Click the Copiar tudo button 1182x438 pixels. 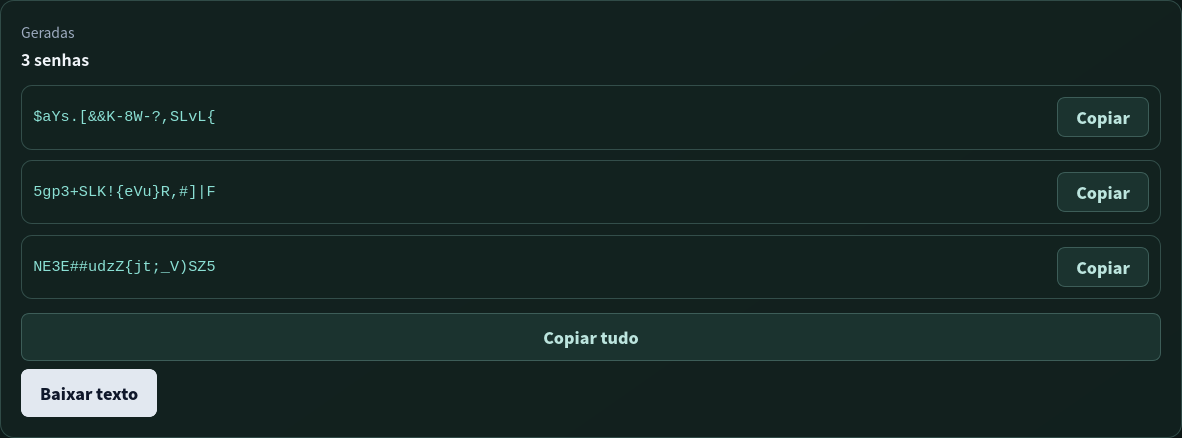590,337
